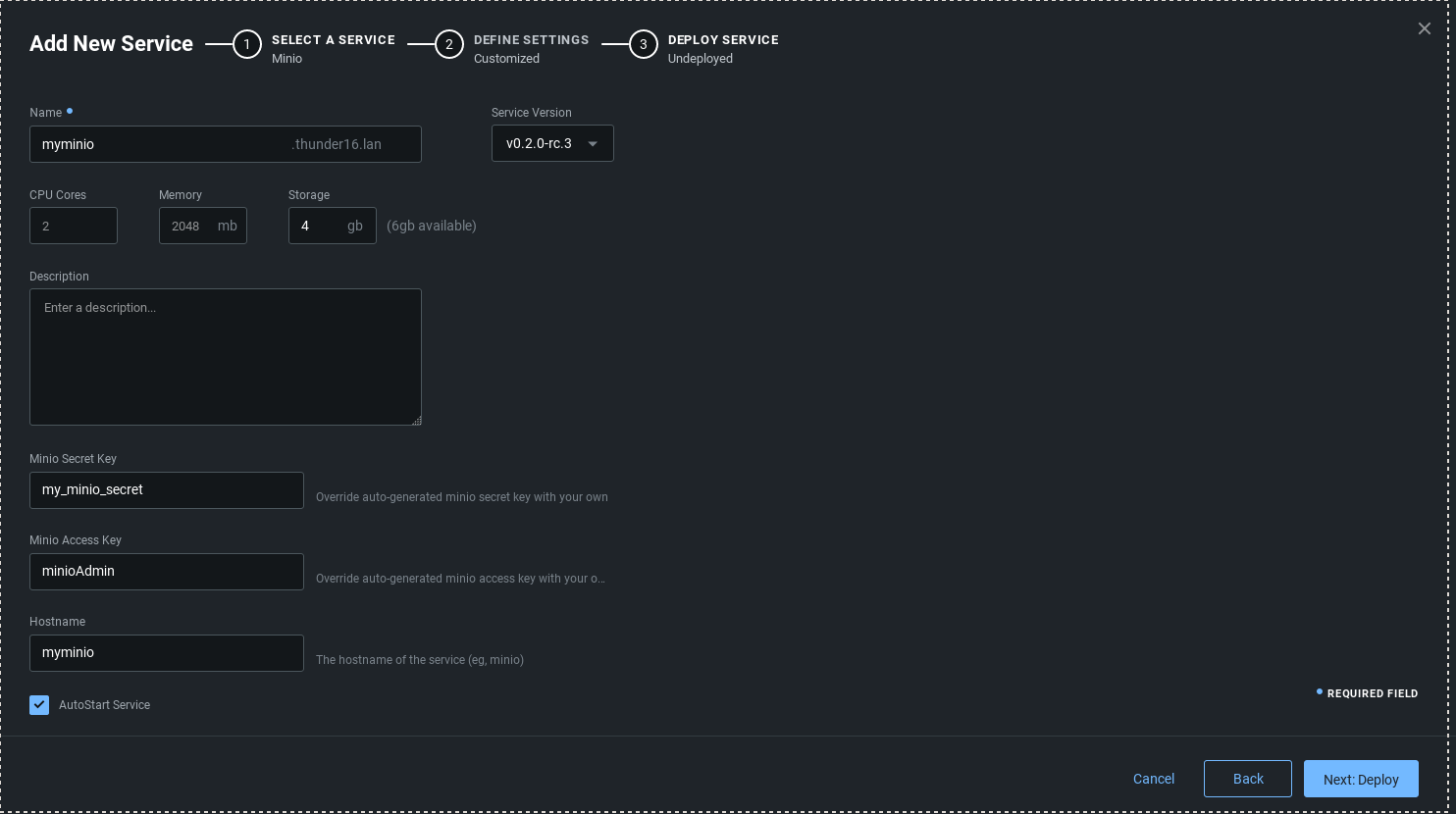Click the 'Override auto-generated minio secret key' hint

[462, 497]
